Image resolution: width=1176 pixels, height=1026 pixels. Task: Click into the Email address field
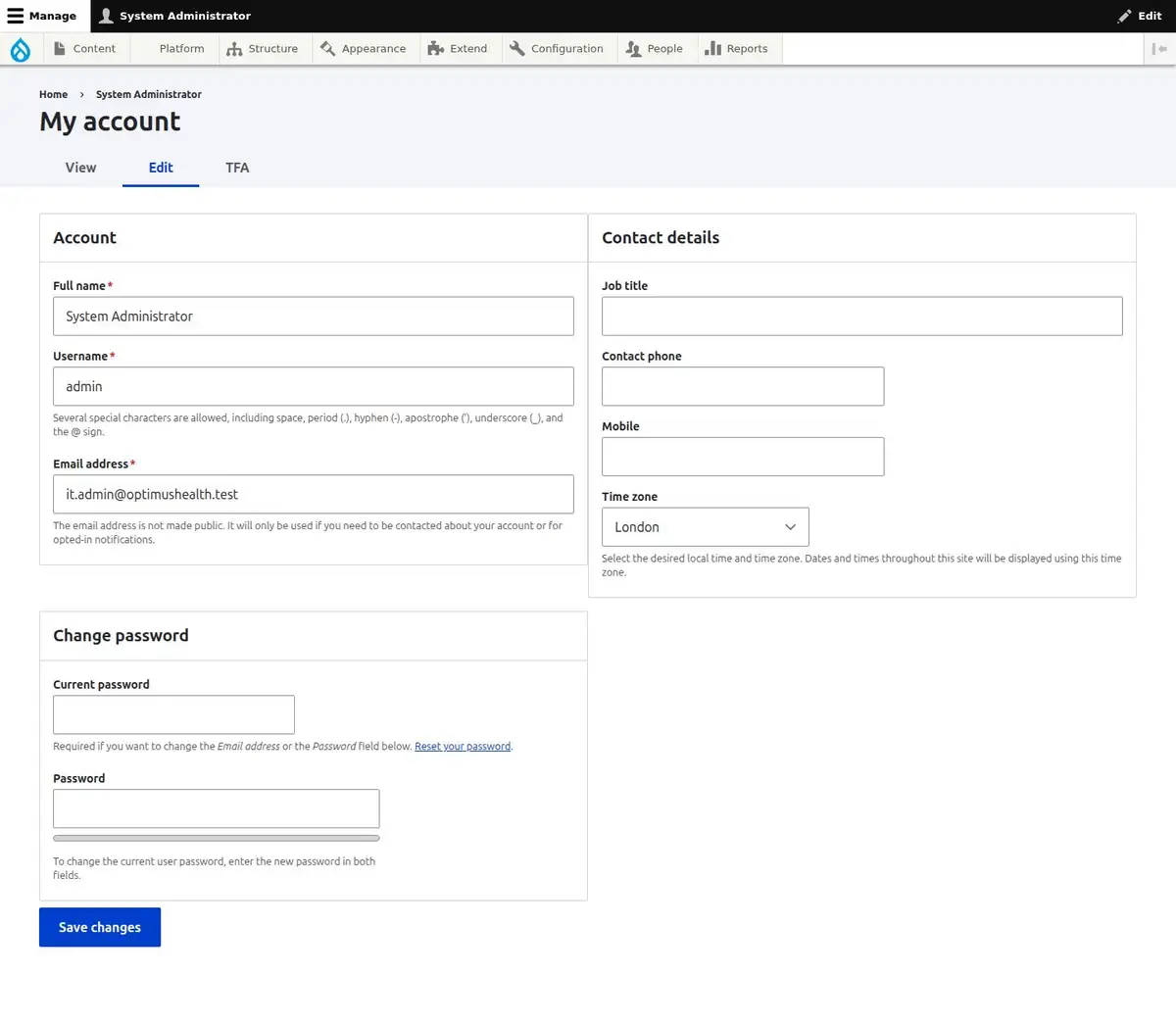tap(314, 495)
